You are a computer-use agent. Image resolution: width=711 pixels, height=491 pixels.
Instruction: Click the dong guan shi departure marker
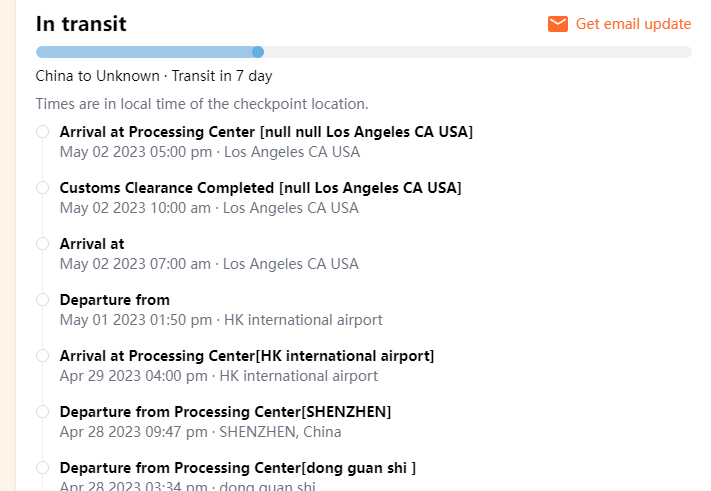42,468
